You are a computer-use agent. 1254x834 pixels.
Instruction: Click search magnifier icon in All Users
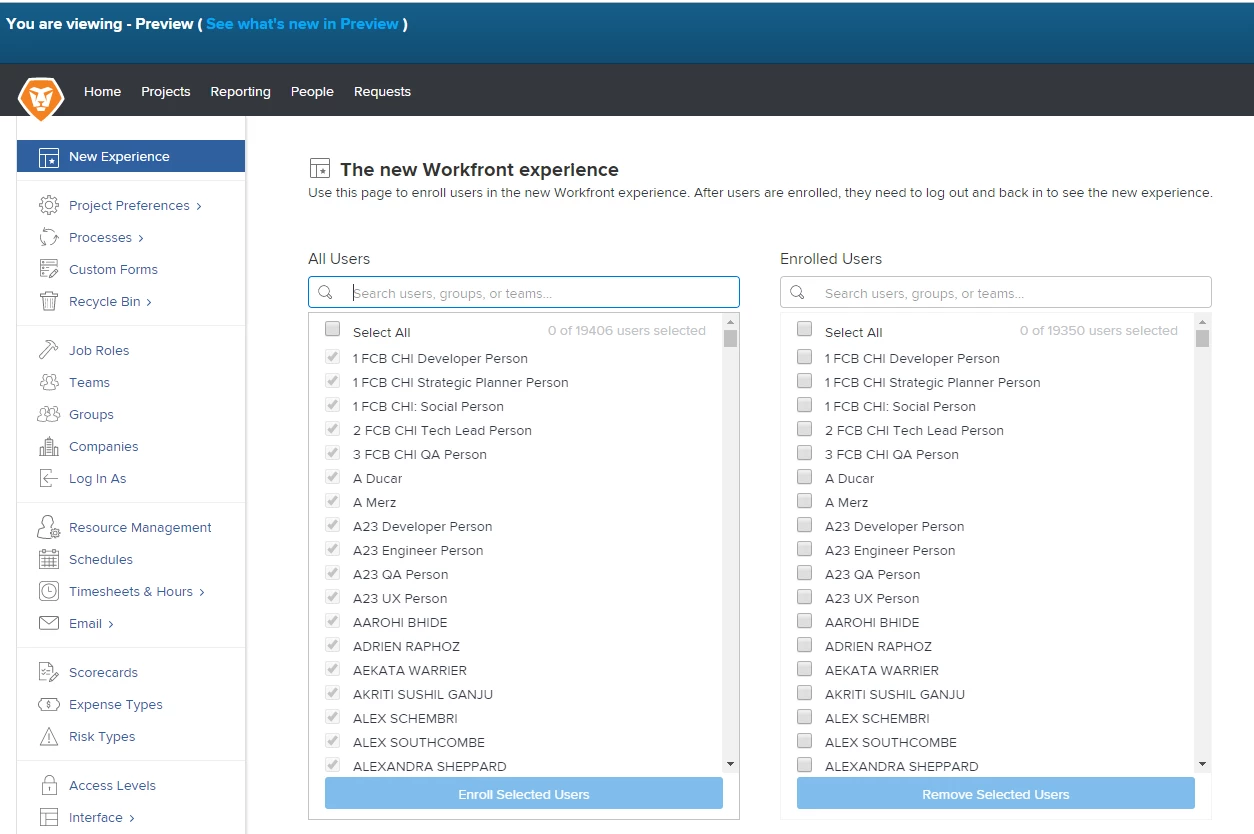click(325, 293)
